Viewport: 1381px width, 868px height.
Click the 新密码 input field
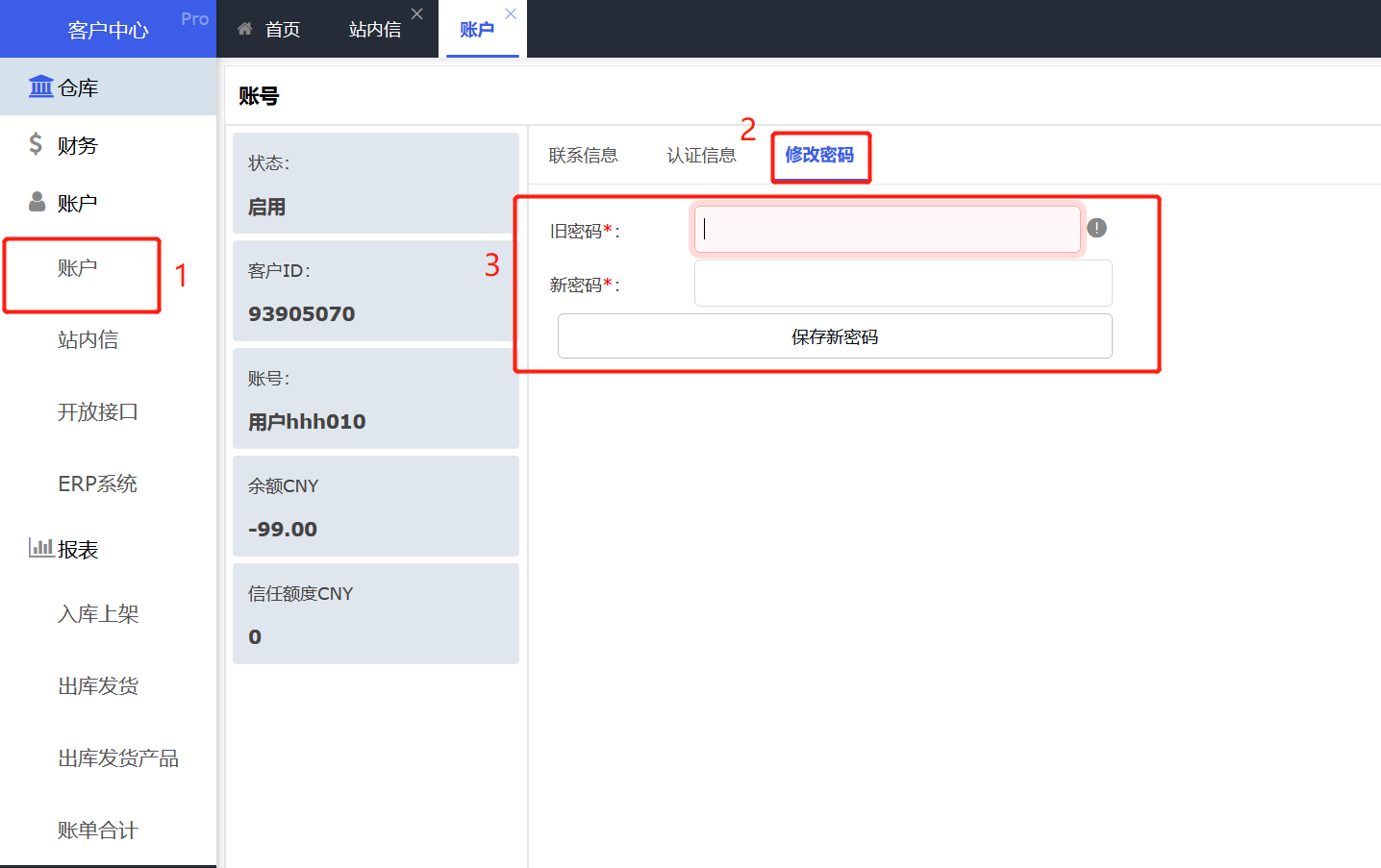click(903, 283)
